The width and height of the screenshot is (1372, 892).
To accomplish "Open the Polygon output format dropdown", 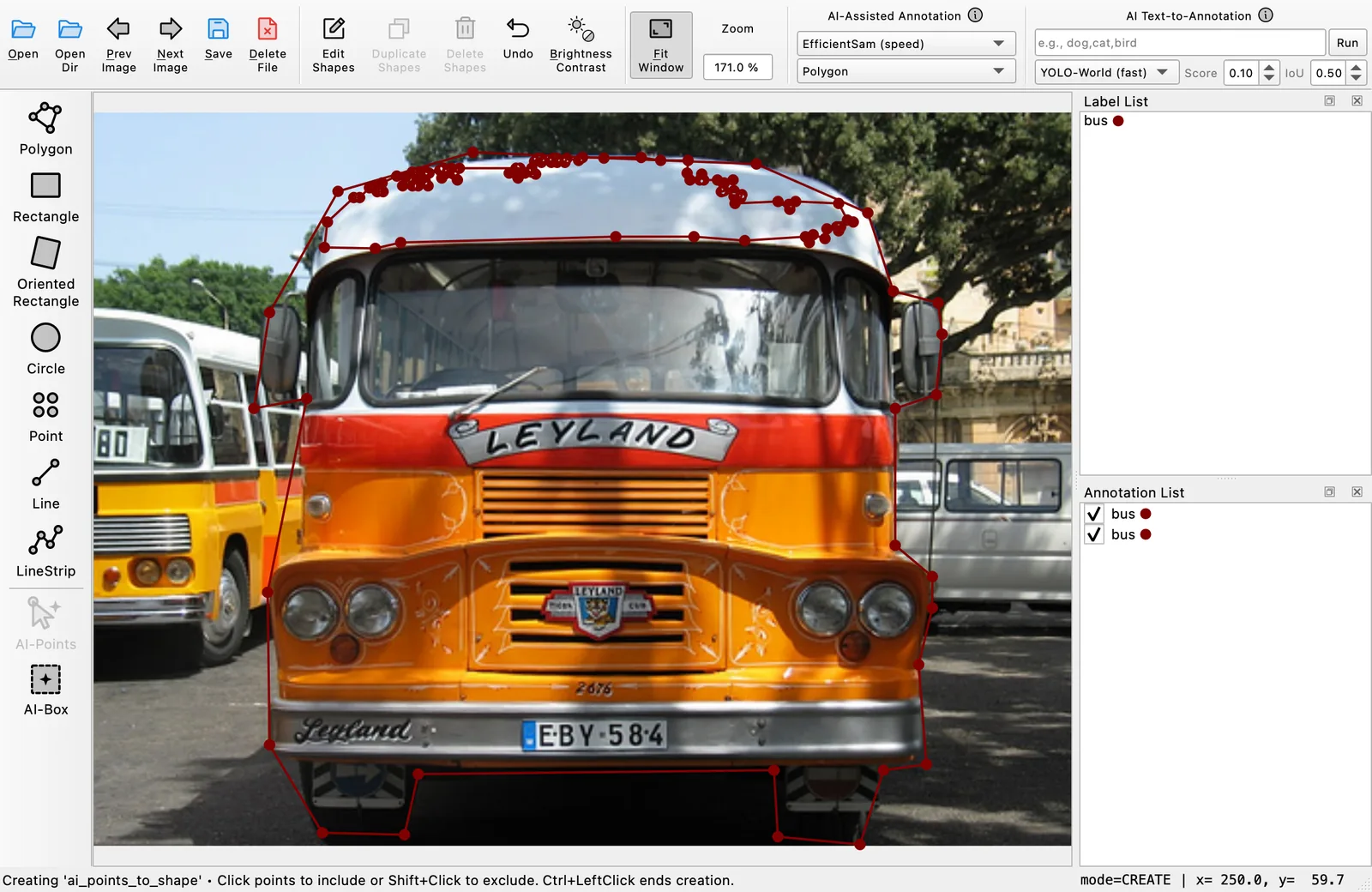I will [906, 71].
